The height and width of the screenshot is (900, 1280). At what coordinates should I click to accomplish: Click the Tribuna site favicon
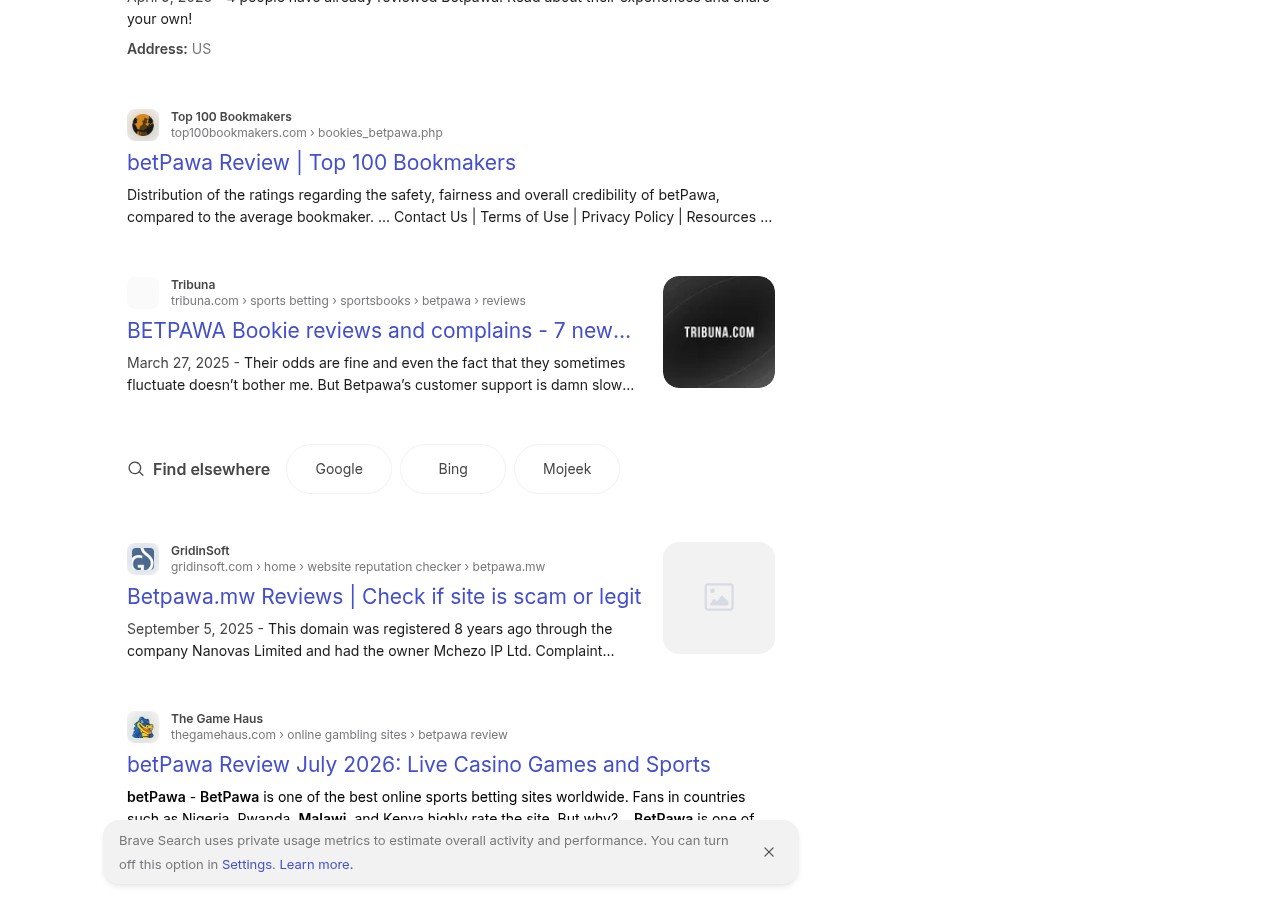pyautogui.click(x=143, y=293)
